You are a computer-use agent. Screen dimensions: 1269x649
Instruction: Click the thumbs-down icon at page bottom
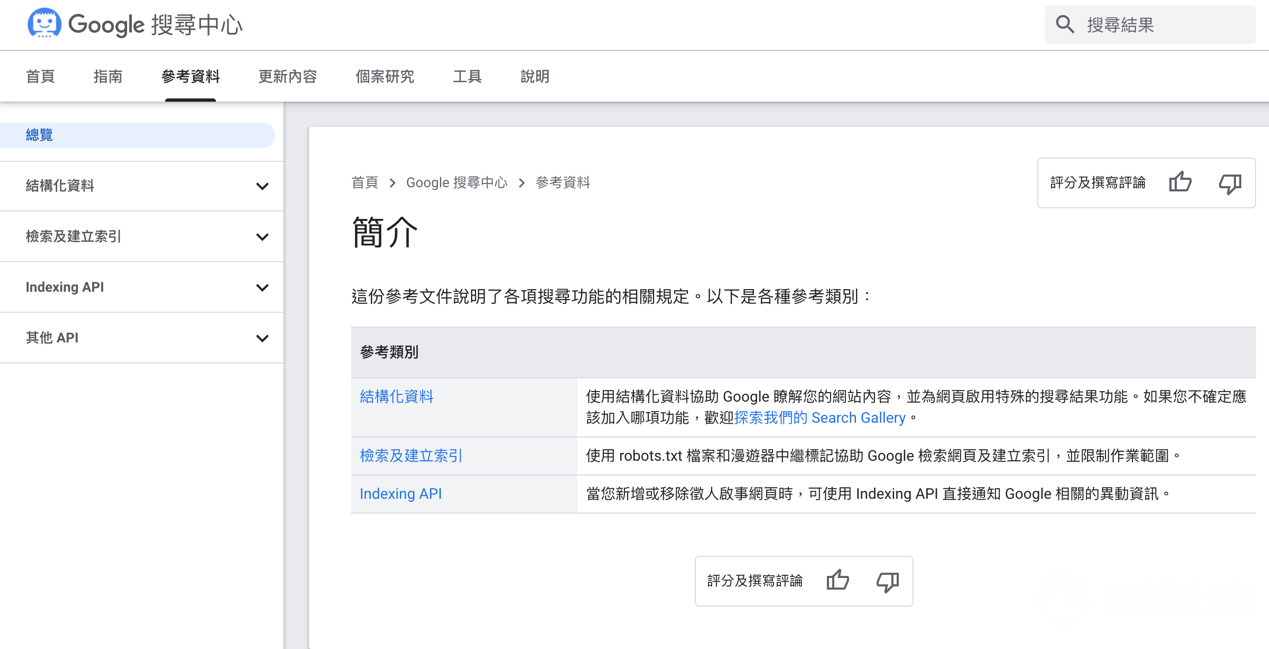pos(888,580)
